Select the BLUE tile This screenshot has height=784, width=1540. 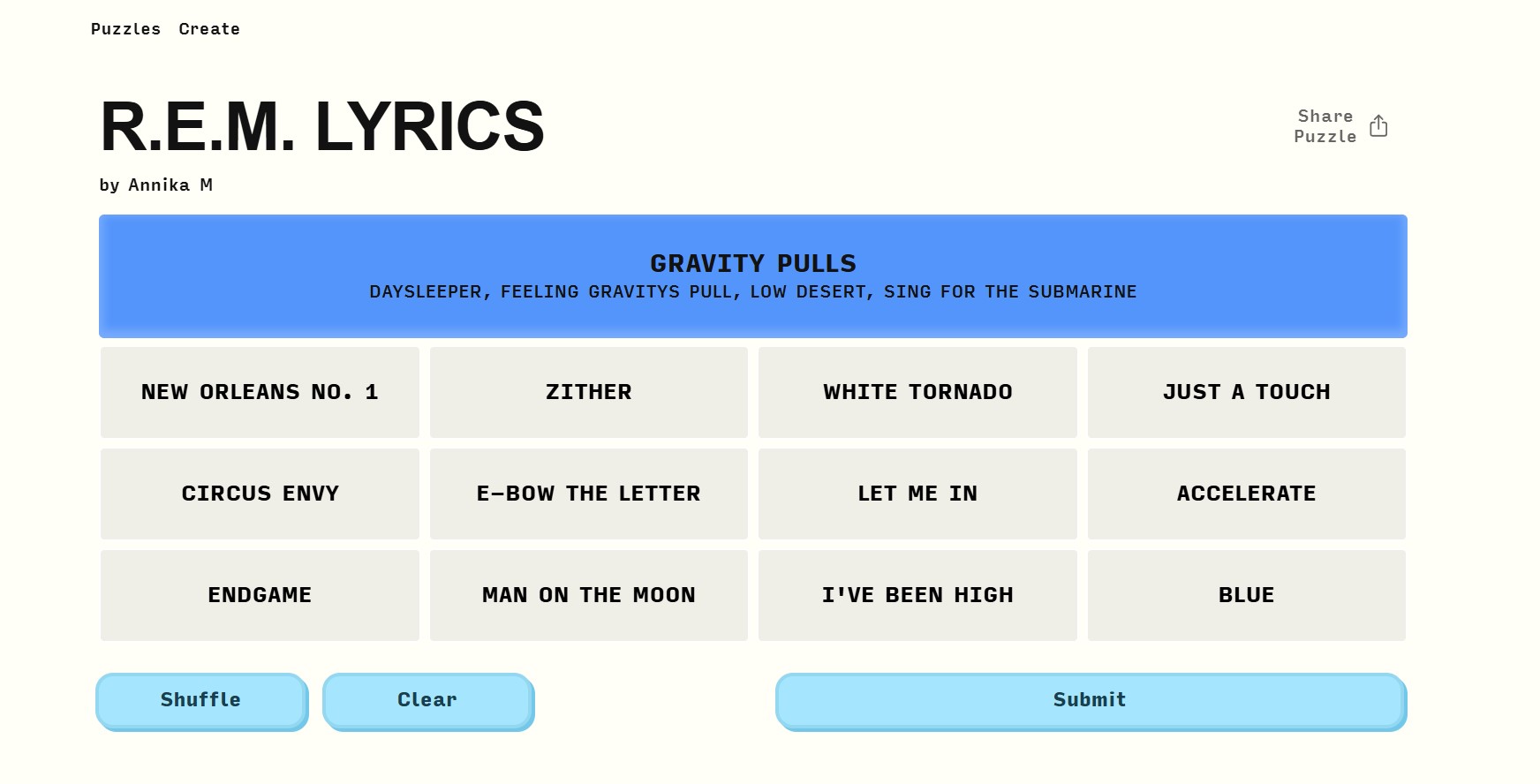pos(1246,595)
